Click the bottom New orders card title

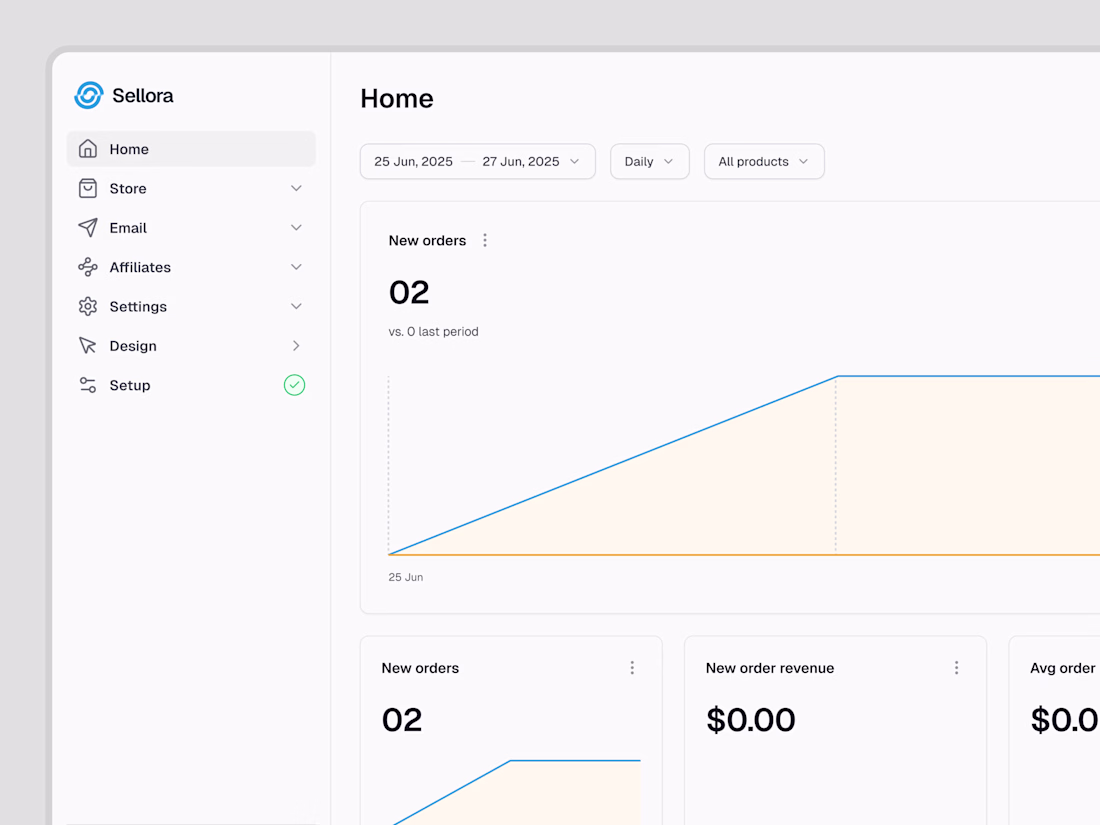pos(420,668)
